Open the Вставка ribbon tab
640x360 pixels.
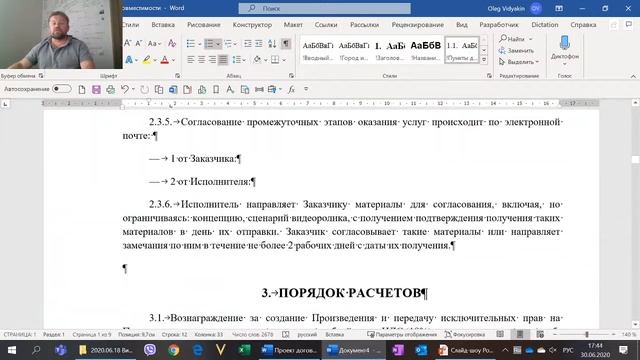(163, 25)
